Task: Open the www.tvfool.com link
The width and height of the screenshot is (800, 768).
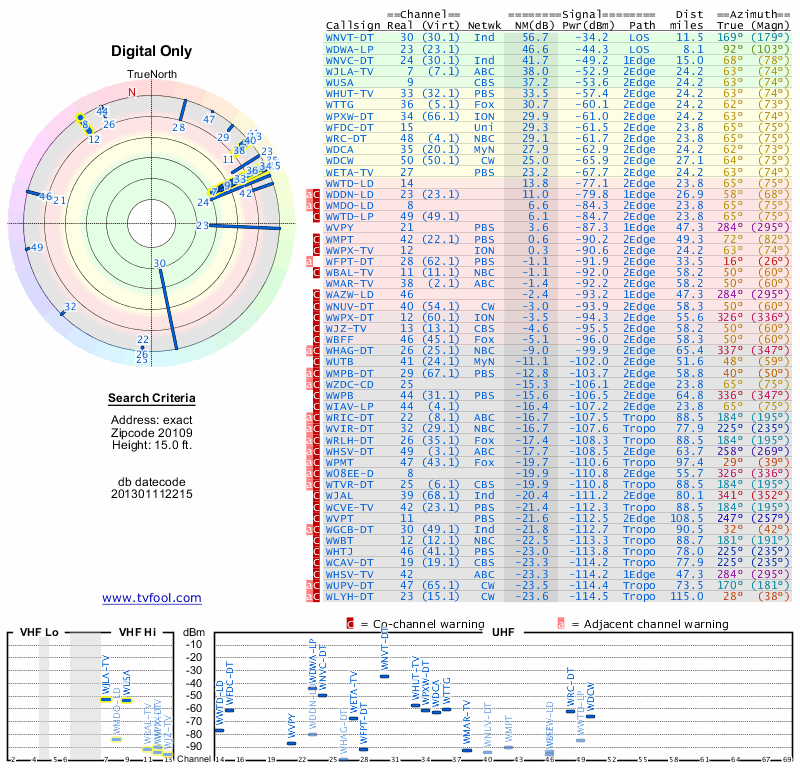Action: pos(152,598)
